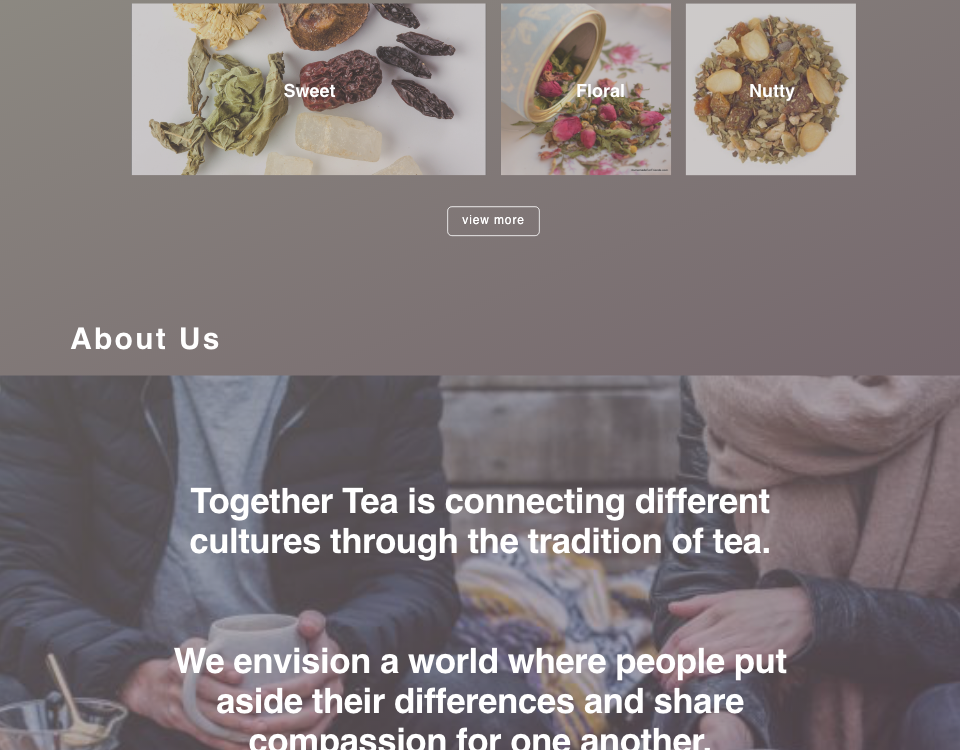Viewport: 960px width, 750px height.
Task: Click the We envision a world paragraph
Action: click(x=480, y=698)
